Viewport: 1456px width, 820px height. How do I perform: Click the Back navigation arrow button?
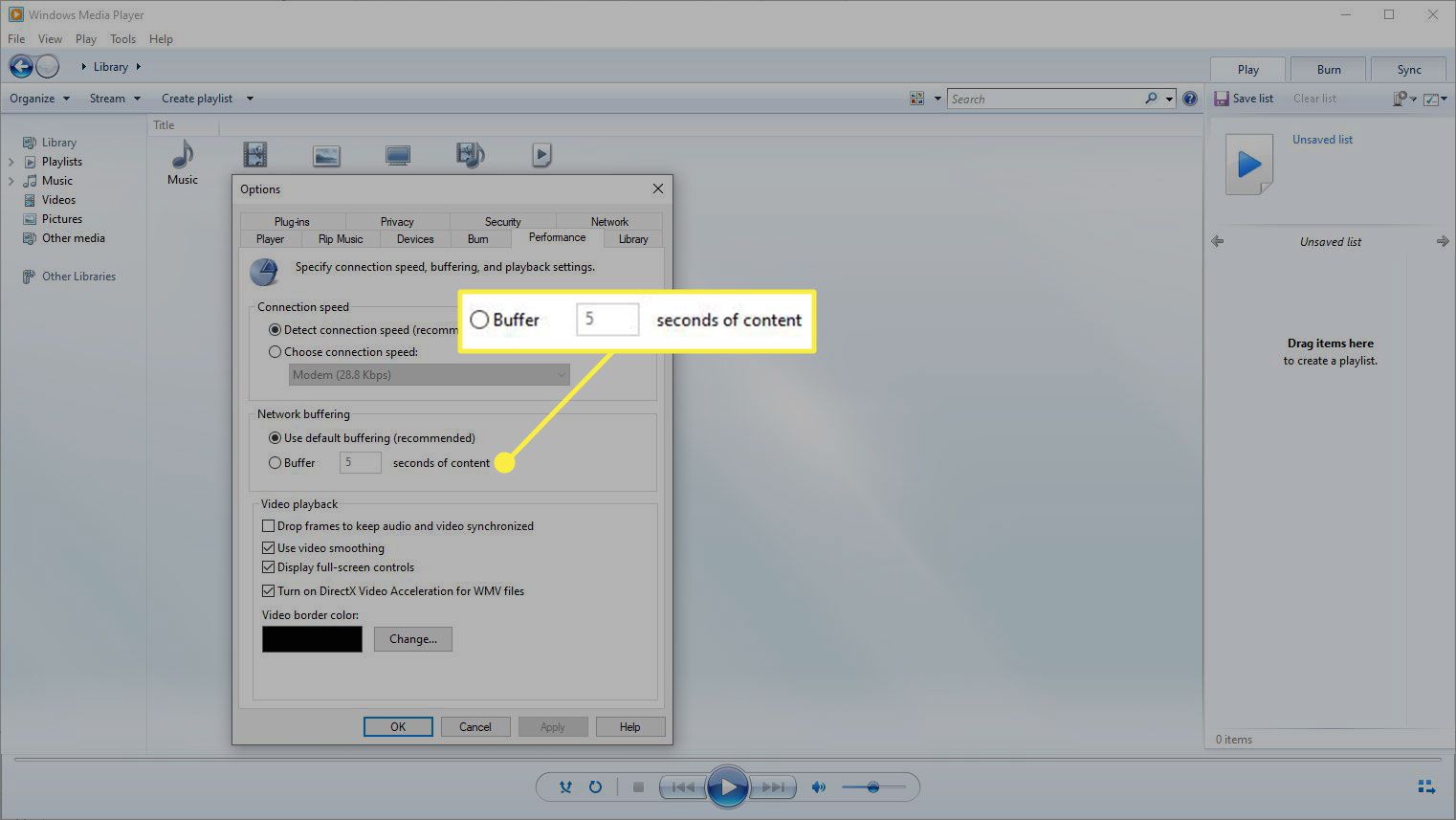point(21,66)
